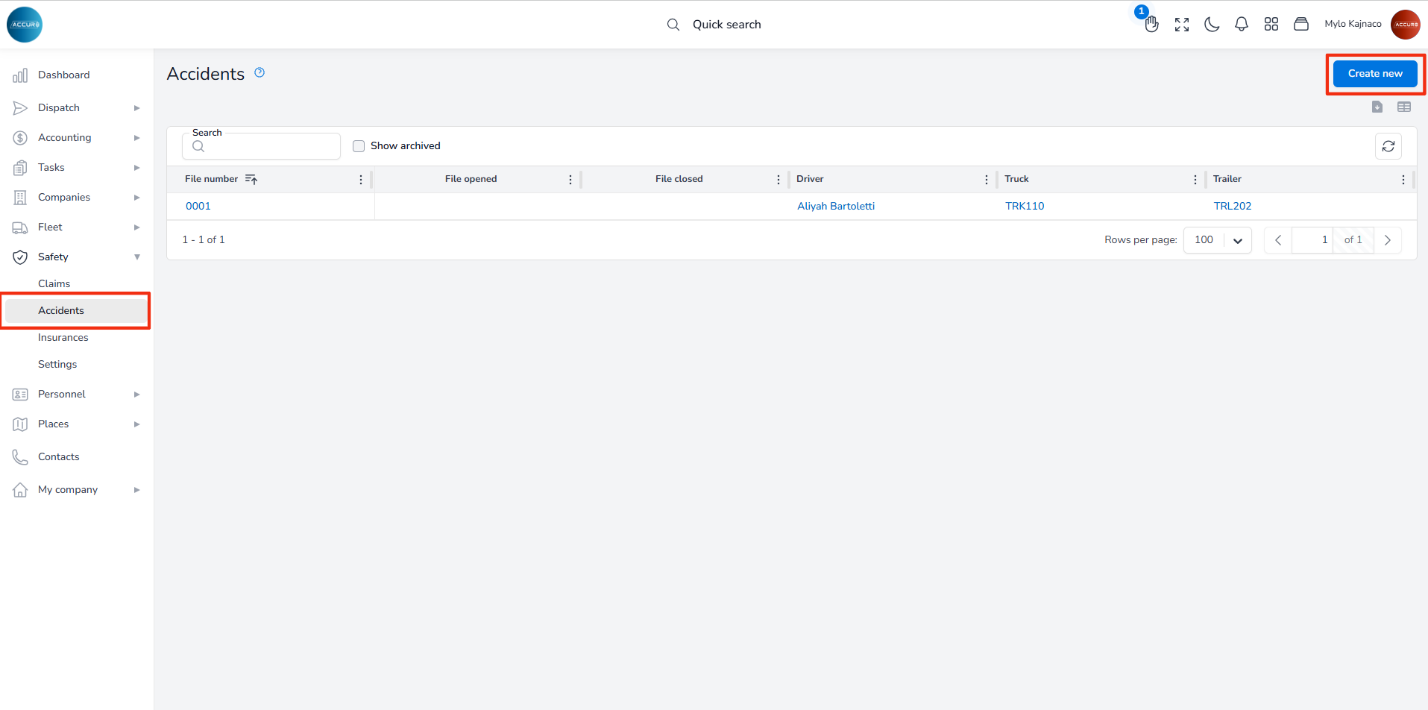Click the help icon beside Accidents title

(260, 73)
